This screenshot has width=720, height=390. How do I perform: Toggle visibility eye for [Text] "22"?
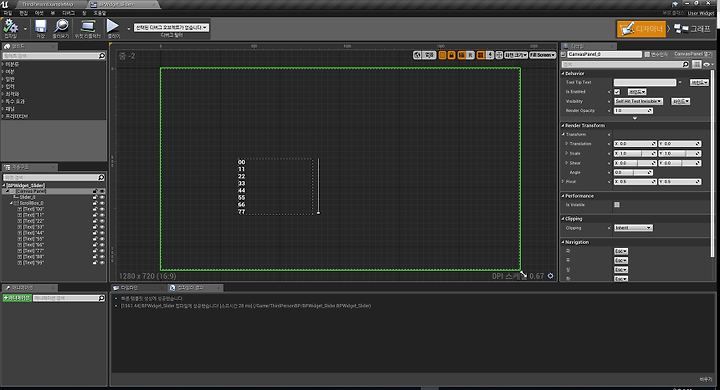[x=102, y=221]
